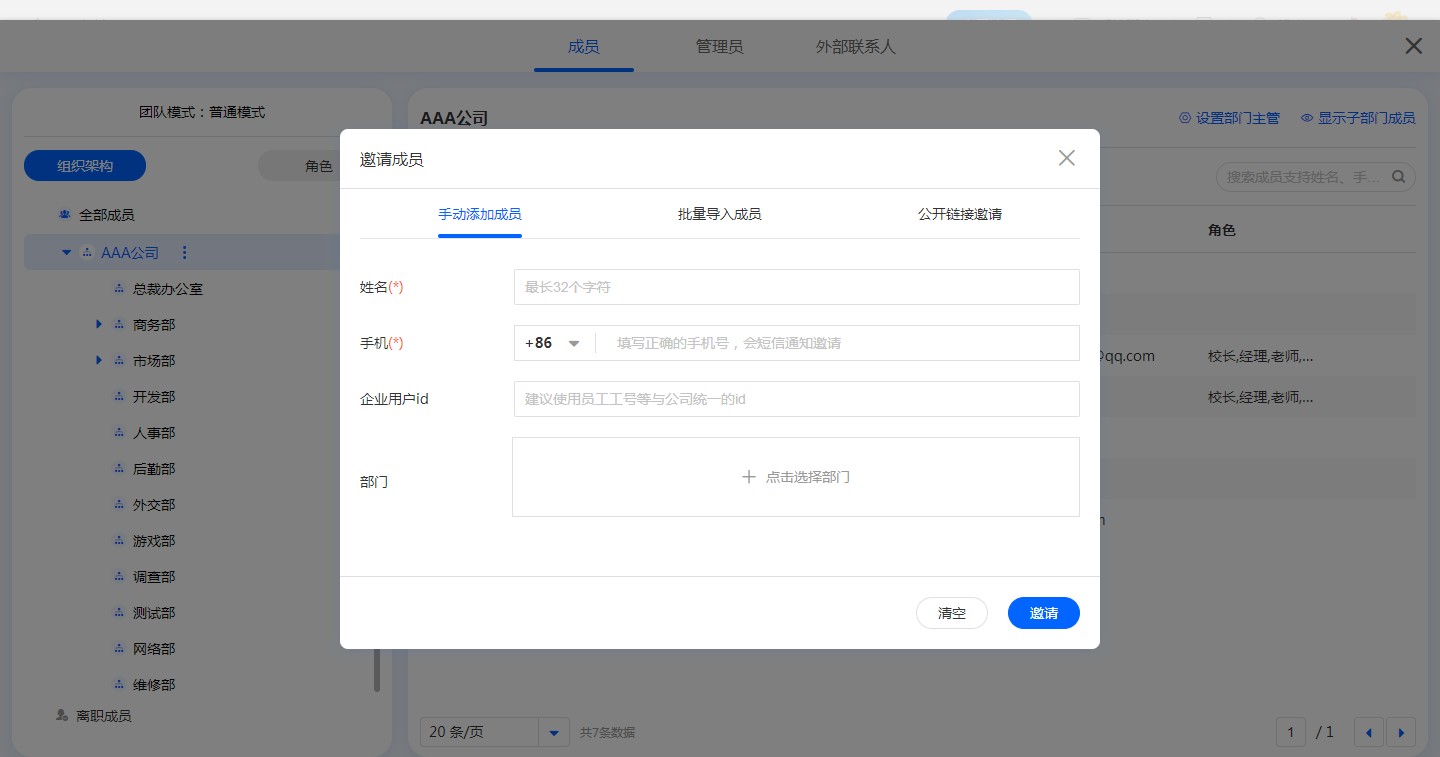Open the 20 条/页 page size dropdown
1440x757 pixels.
(553, 733)
